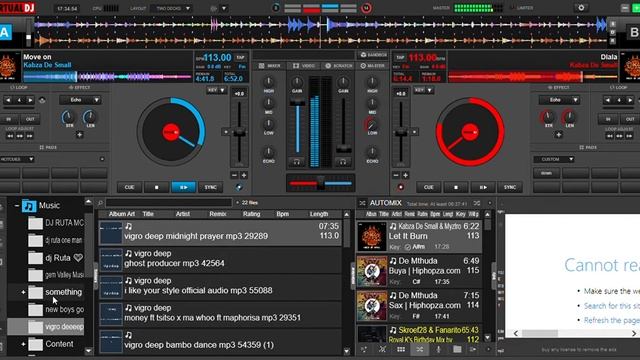Click deck A pitch plus button

click(244, 175)
